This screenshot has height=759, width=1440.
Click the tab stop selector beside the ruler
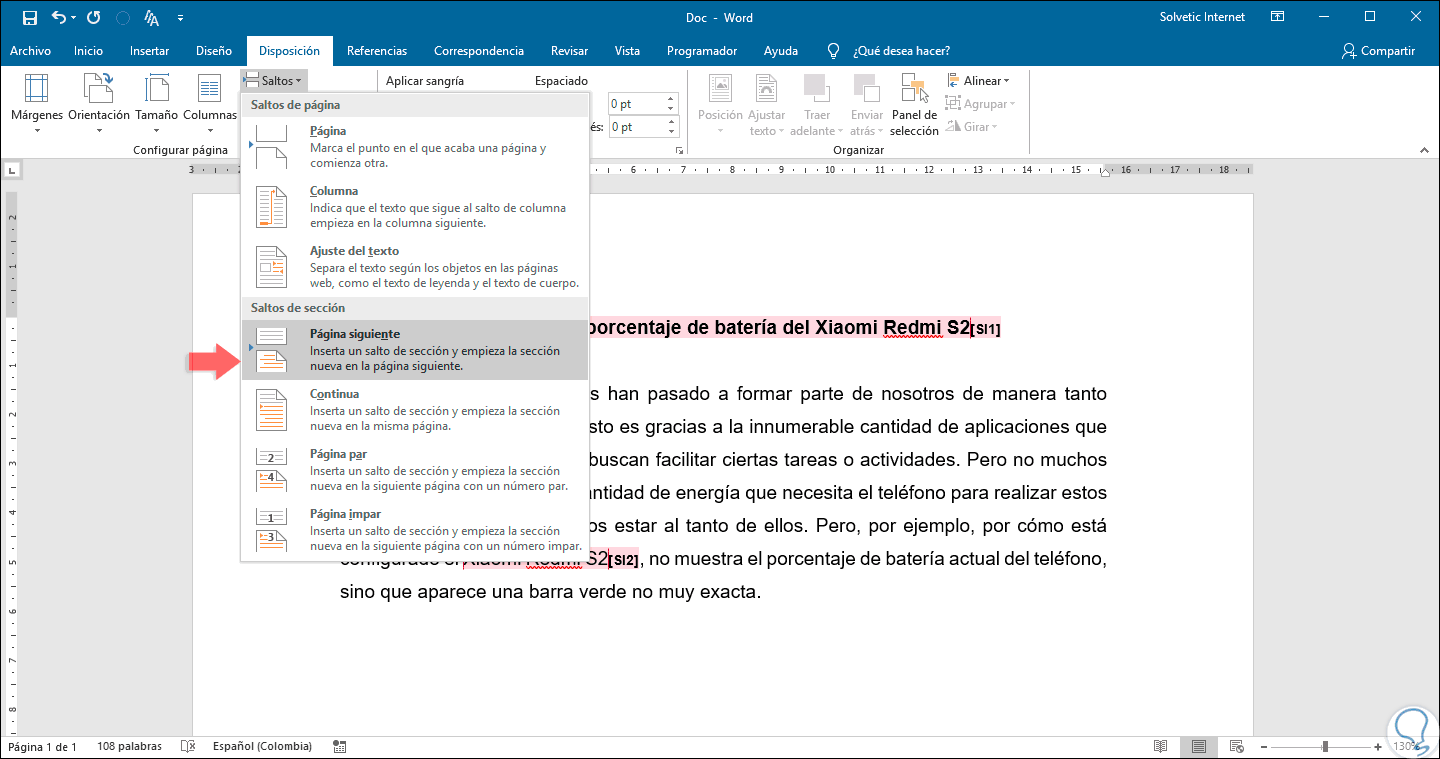pos(11,170)
